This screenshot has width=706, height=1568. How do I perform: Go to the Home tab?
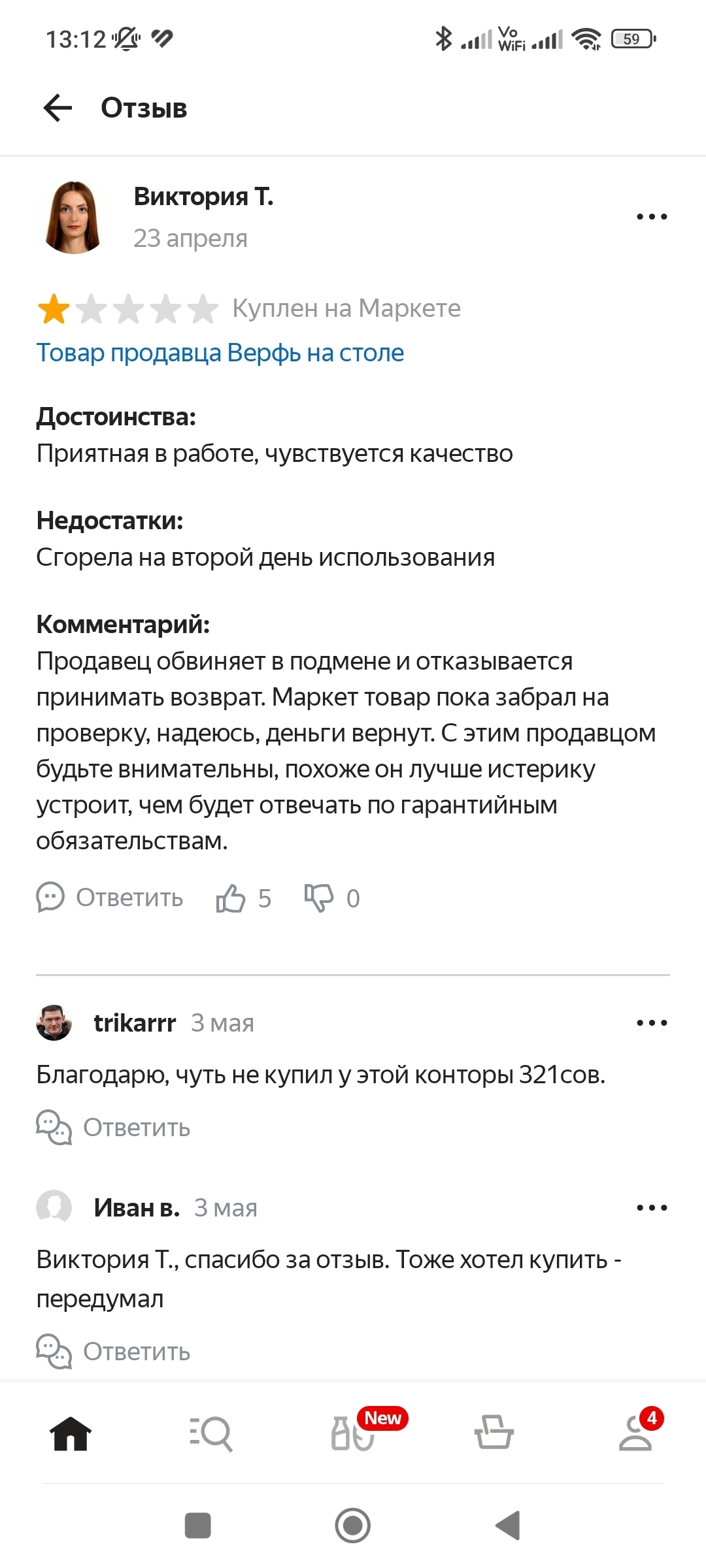pos(71,1433)
